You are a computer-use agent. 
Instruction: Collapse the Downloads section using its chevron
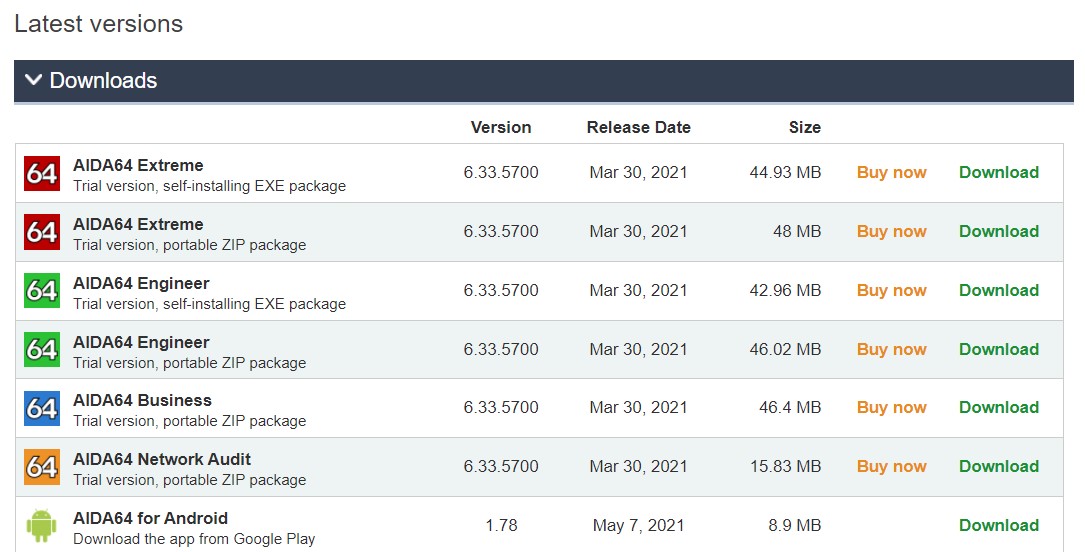(34, 80)
